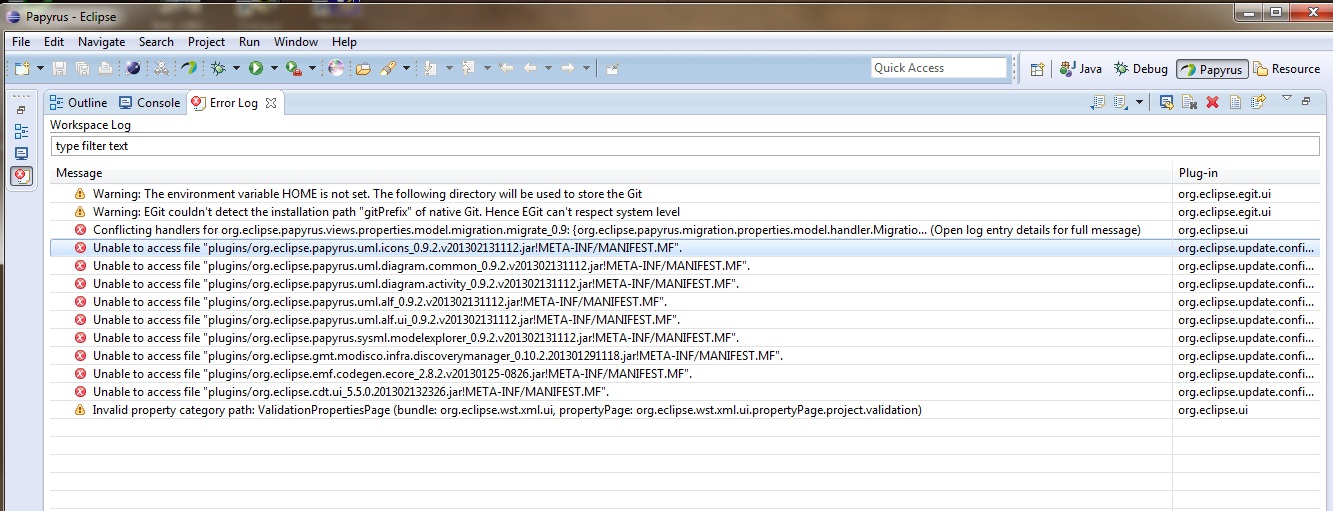The image size is (1333, 511).
Task: Click the Console icon in left sidebar
Action: pos(21,153)
